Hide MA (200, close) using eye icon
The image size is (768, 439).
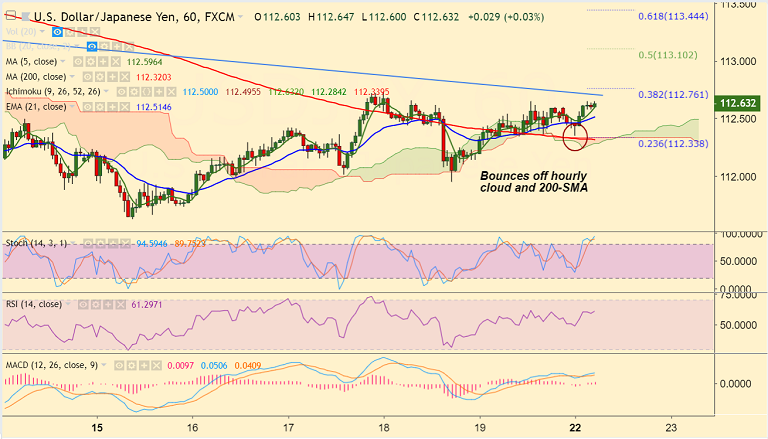click(88, 77)
